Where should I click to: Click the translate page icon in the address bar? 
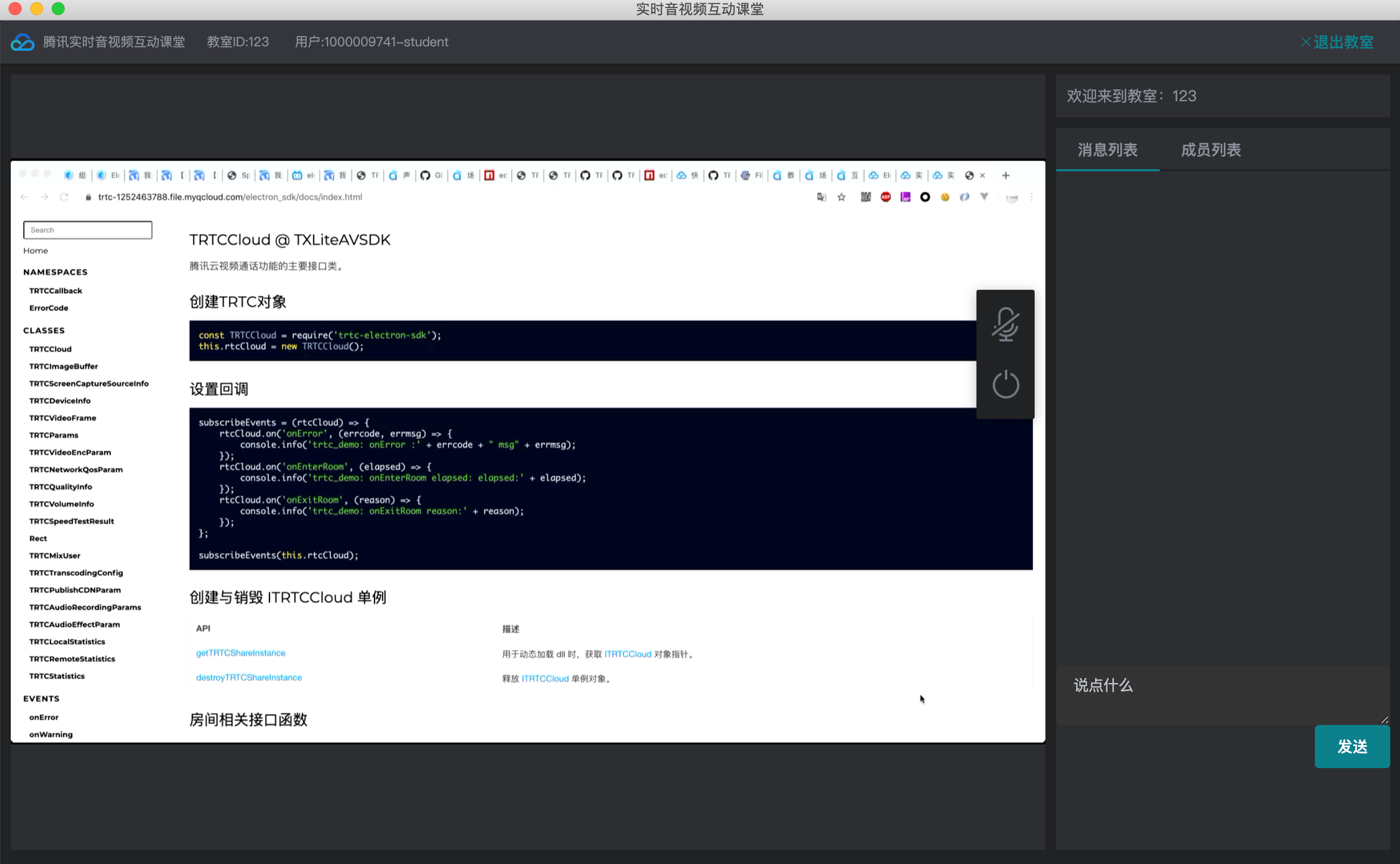(821, 197)
